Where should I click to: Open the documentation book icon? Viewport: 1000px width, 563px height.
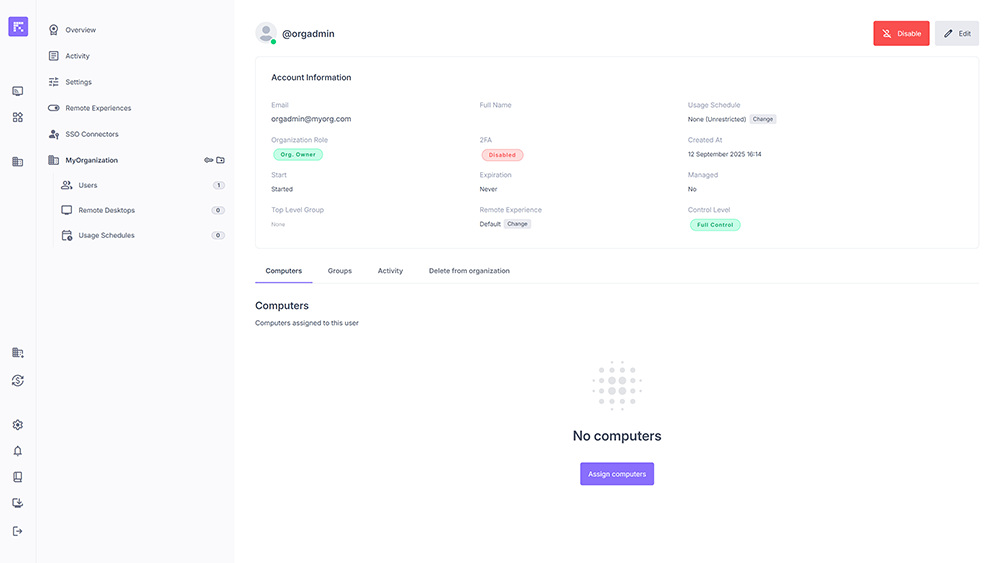(x=18, y=477)
